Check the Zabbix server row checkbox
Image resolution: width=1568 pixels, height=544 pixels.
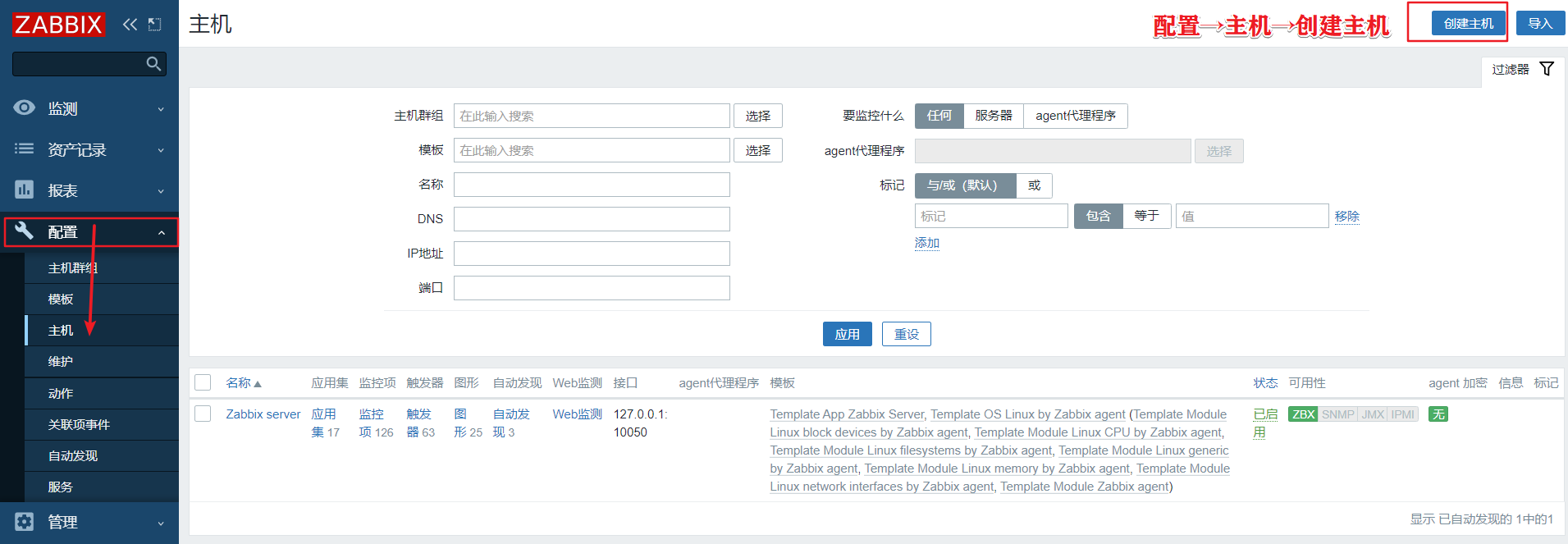(203, 414)
